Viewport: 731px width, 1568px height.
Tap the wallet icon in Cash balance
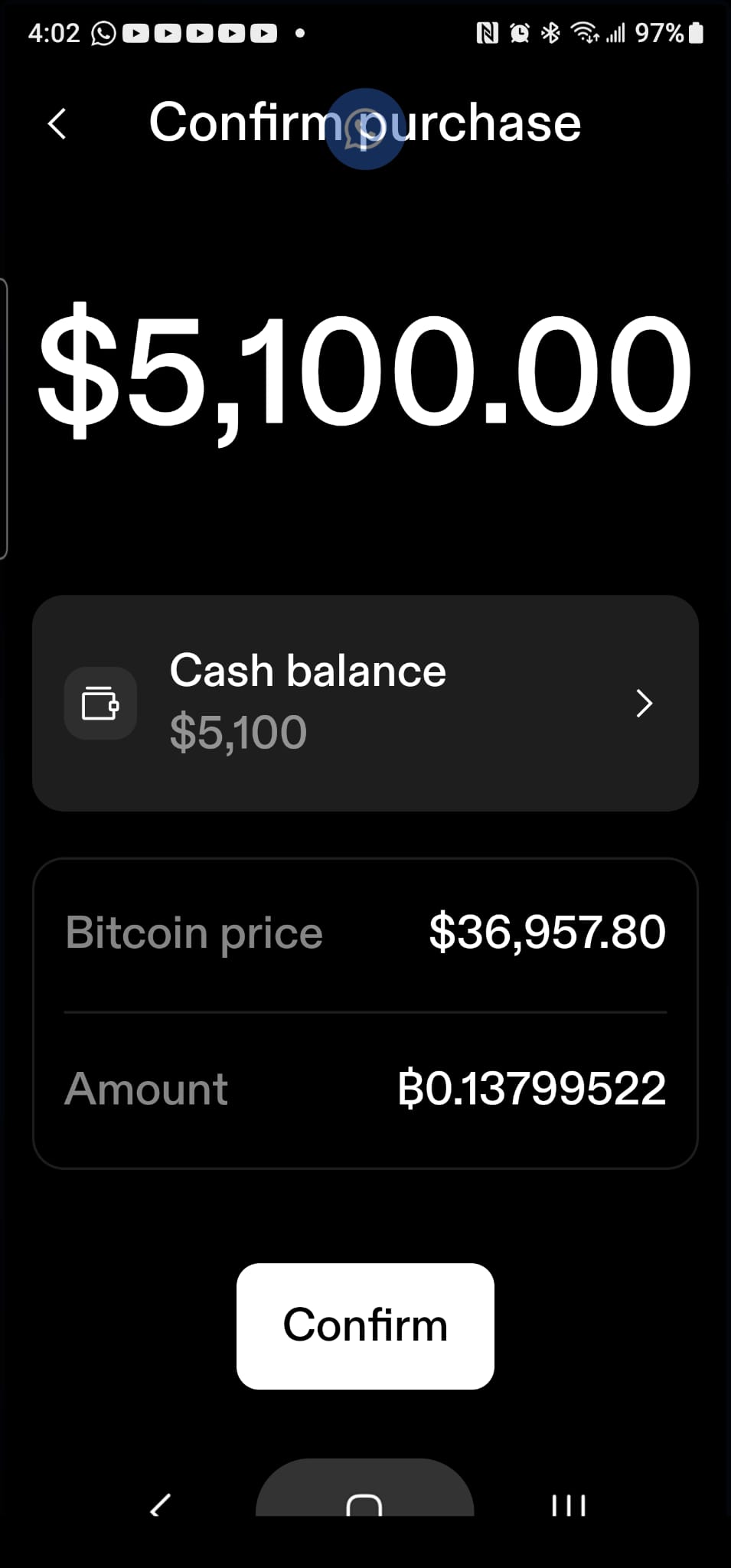pos(100,703)
